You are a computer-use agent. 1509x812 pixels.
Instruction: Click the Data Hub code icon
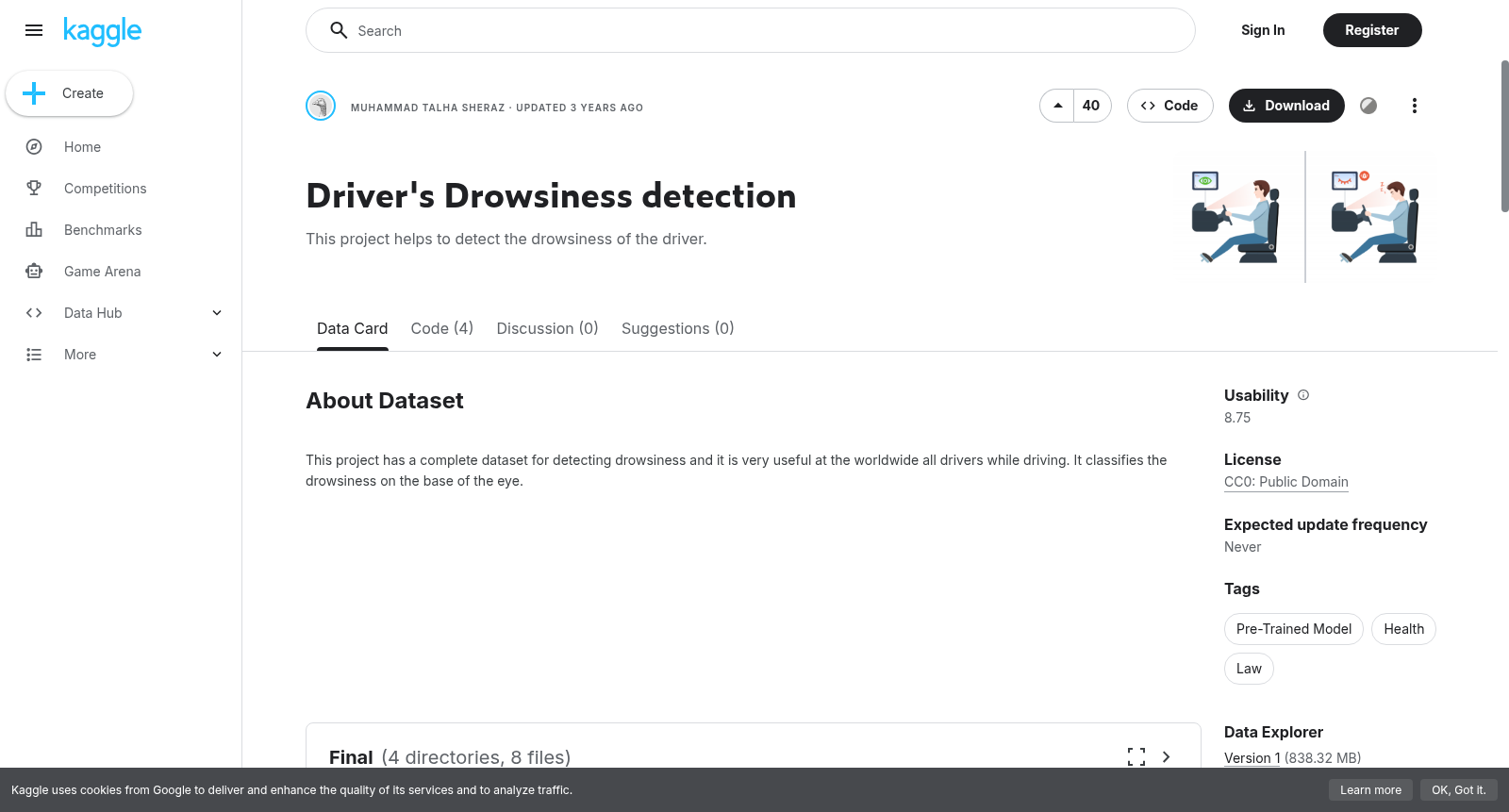(x=34, y=313)
